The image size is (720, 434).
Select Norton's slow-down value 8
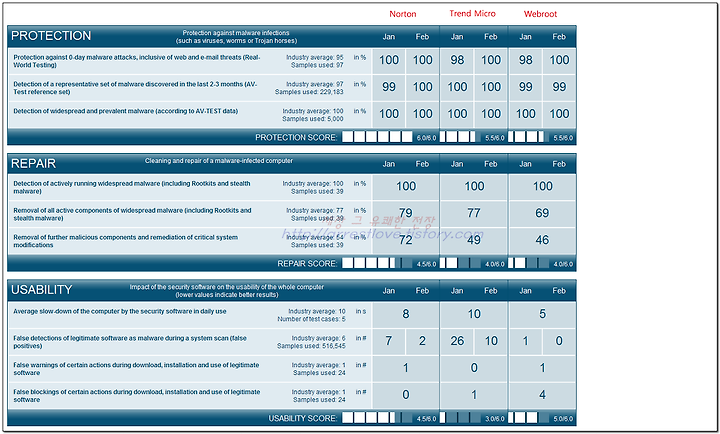pos(405,314)
